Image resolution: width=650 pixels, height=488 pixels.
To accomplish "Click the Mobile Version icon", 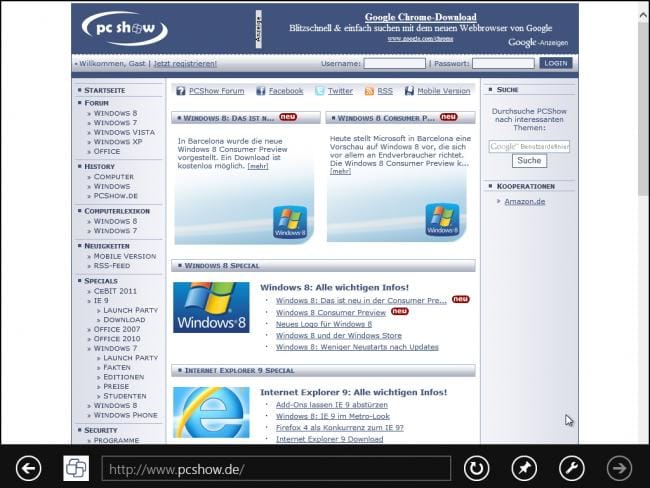I will 409,91.
